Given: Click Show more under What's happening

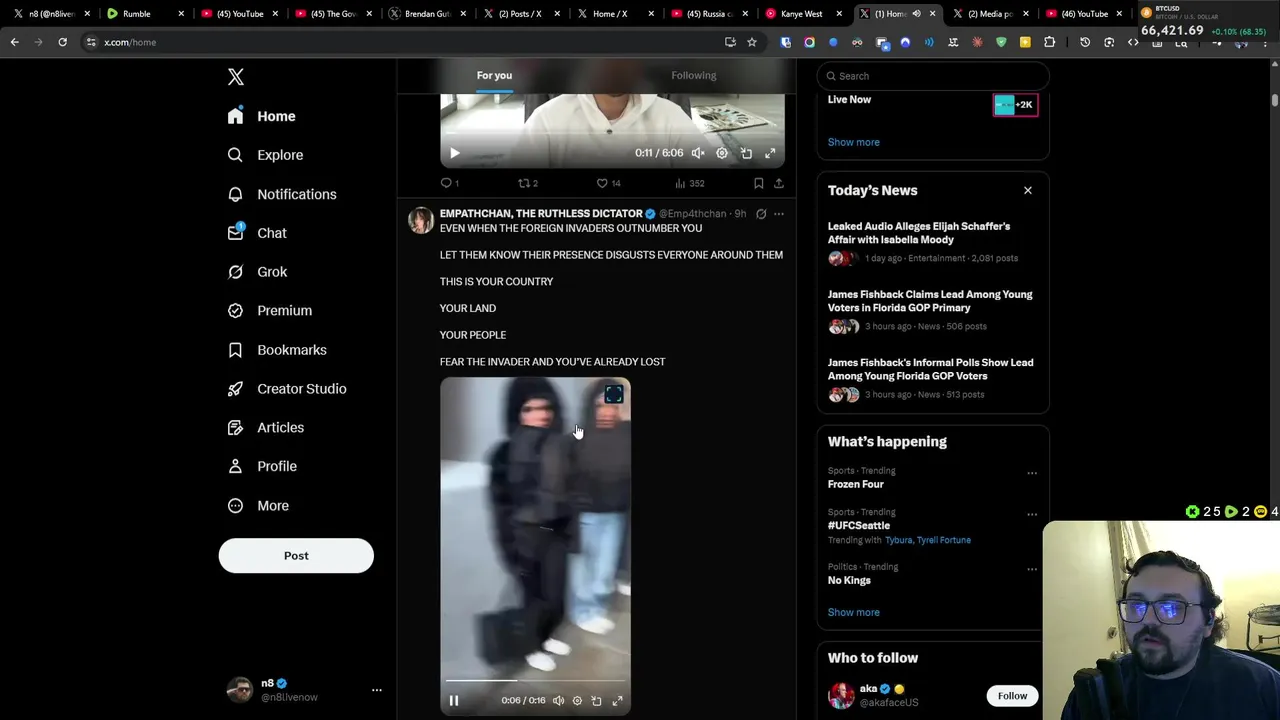Looking at the screenshot, I should (853, 612).
